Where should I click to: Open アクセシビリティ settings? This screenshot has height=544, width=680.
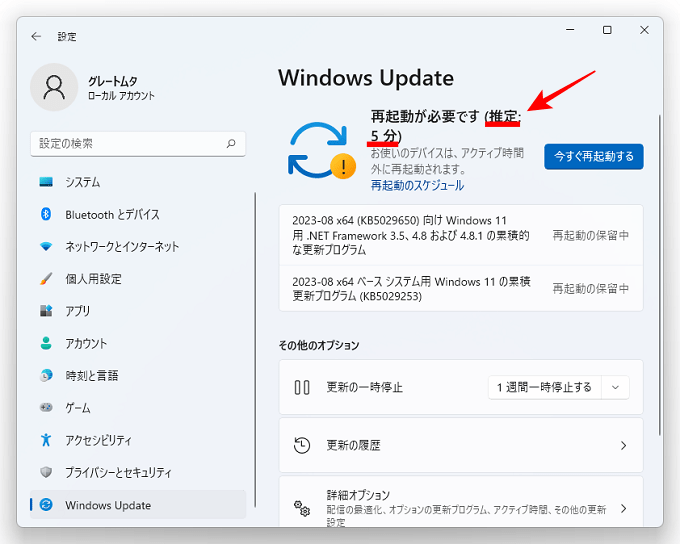(x=138, y=440)
